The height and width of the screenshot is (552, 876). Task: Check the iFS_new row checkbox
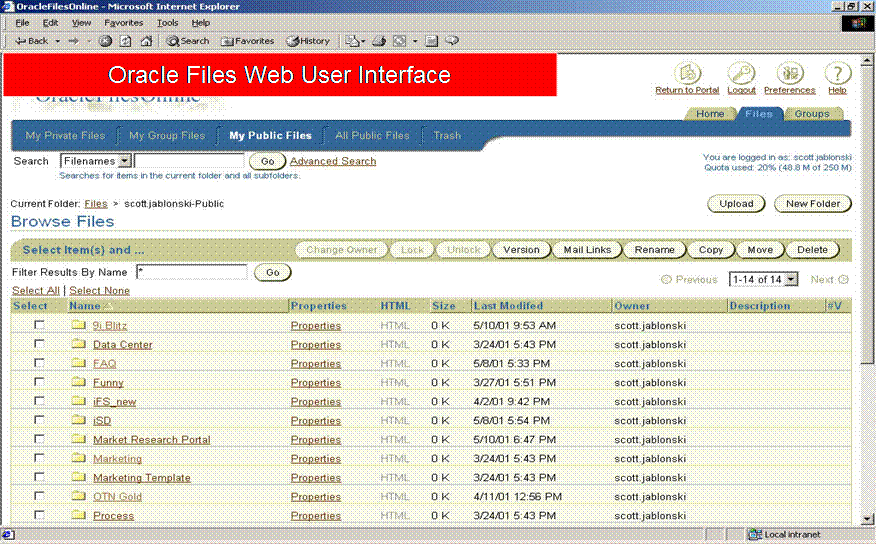[x=39, y=401]
